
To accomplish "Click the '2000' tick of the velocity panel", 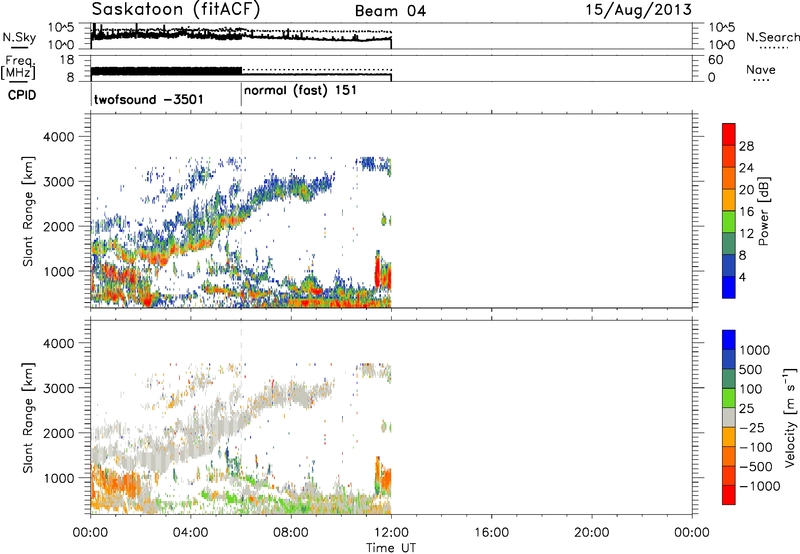I will pyautogui.click(x=59, y=433).
